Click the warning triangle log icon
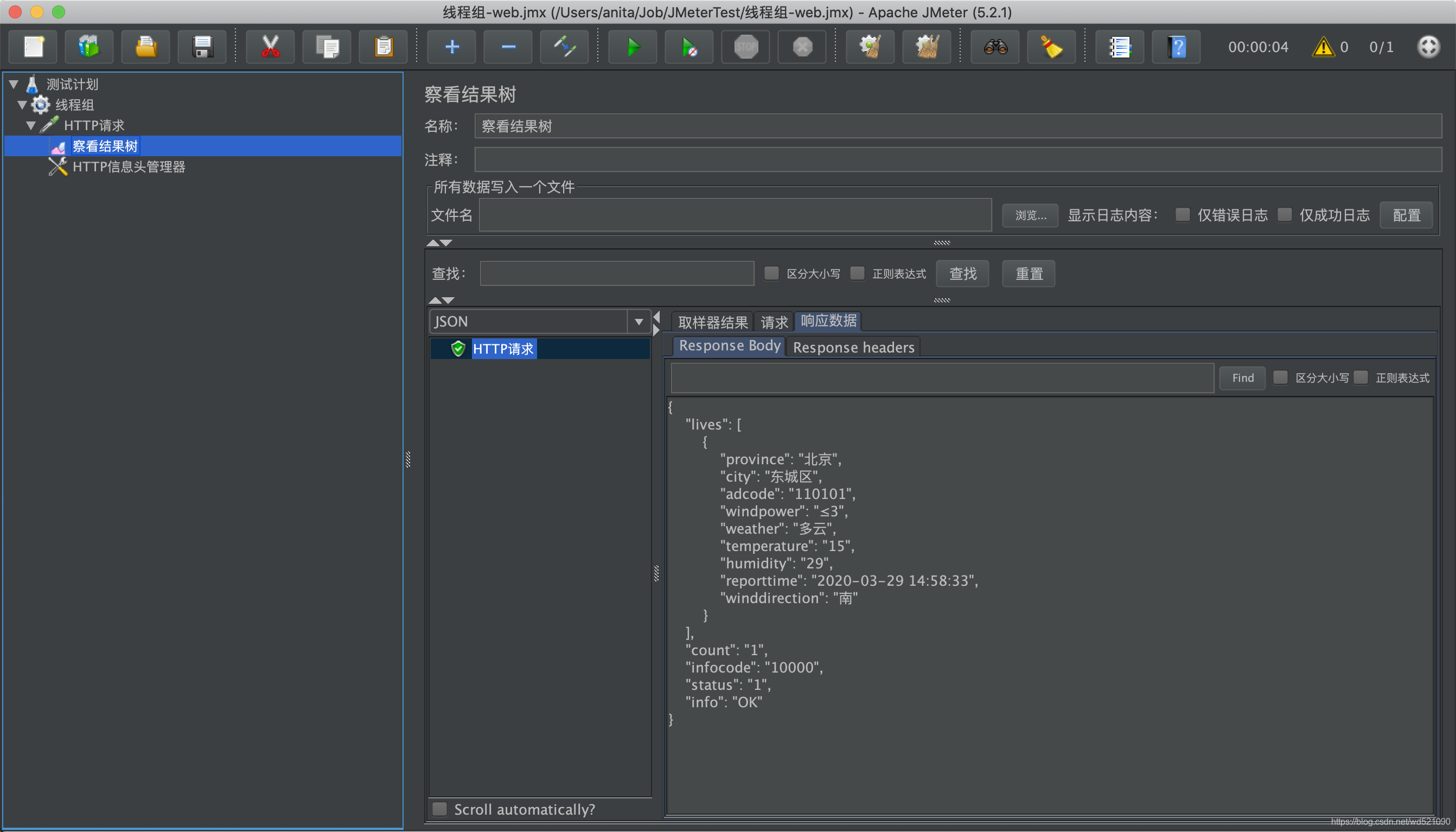This screenshot has height=832, width=1456. pyautogui.click(x=1324, y=47)
